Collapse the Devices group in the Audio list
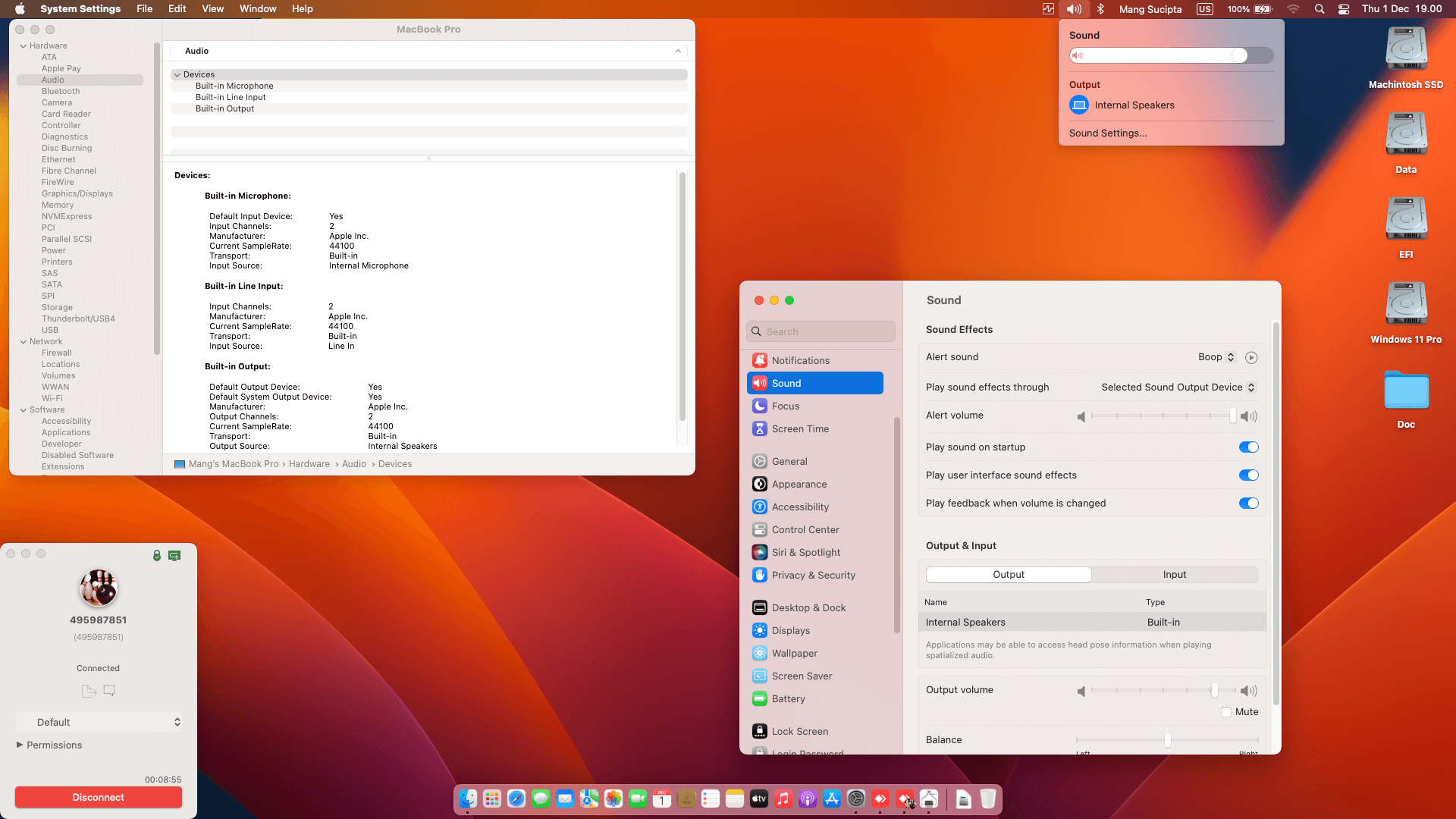Image resolution: width=1456 pixels, height=819 pixels. 177,75
